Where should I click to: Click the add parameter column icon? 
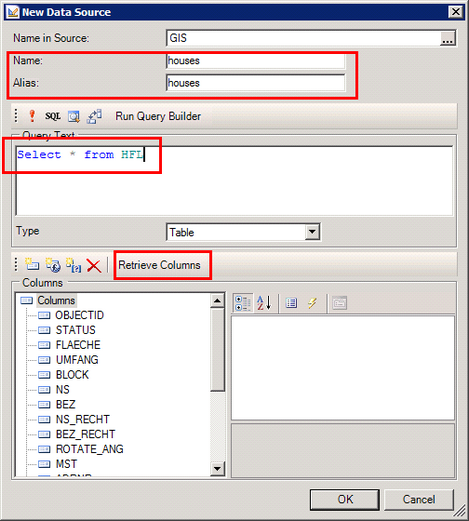point(73,265)
